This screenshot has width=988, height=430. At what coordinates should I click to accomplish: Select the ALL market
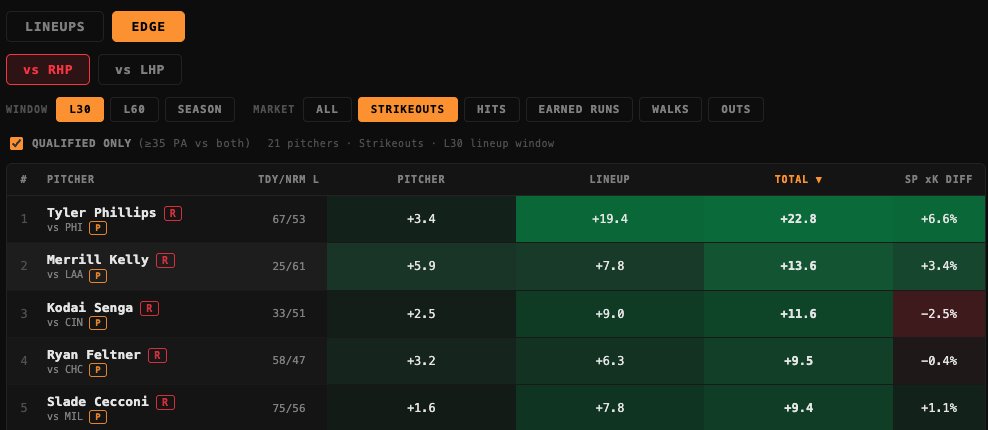(x=327, y=109)
